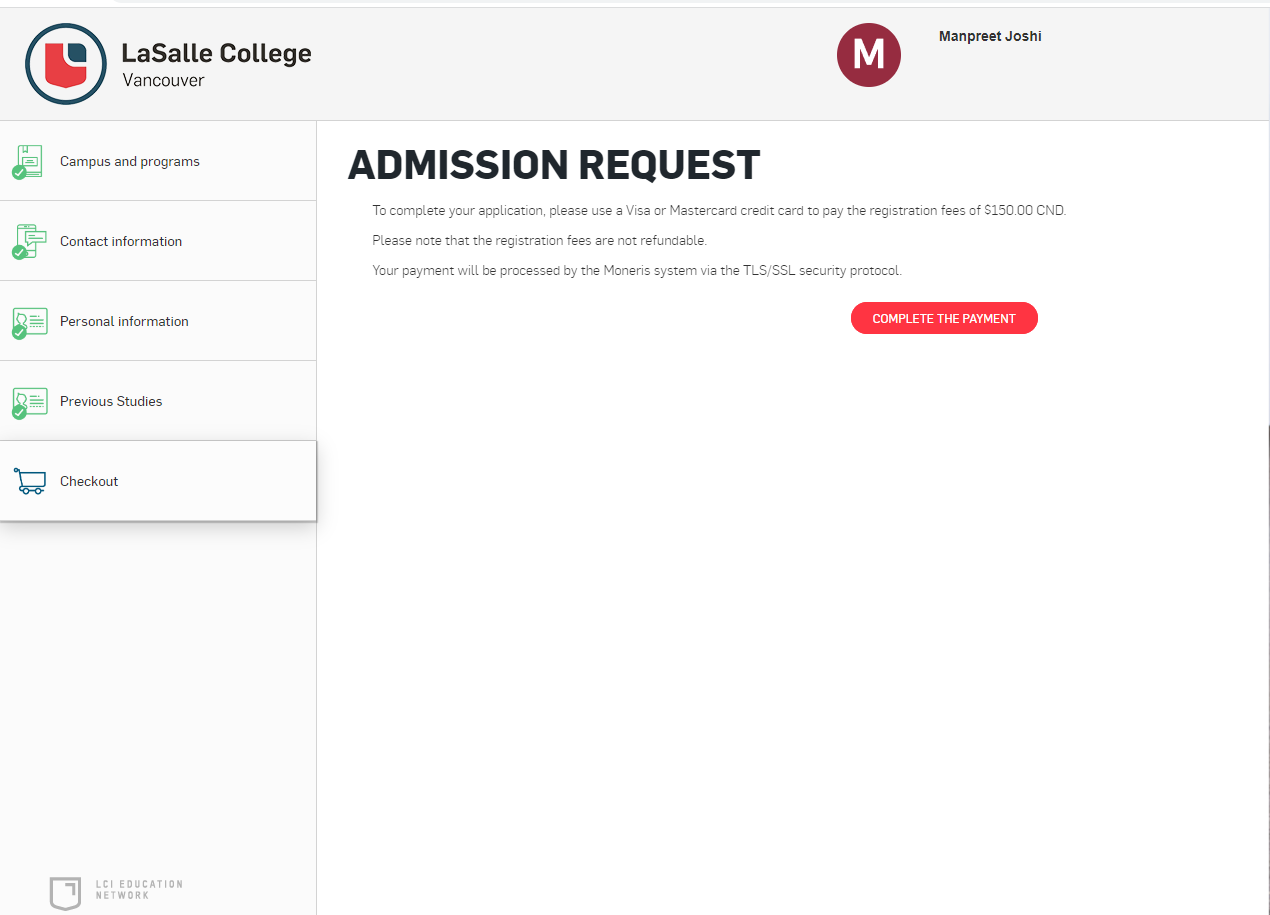Select the Personal information step
This screenshot has height=915, width=1270.
(x=158, y=321)
